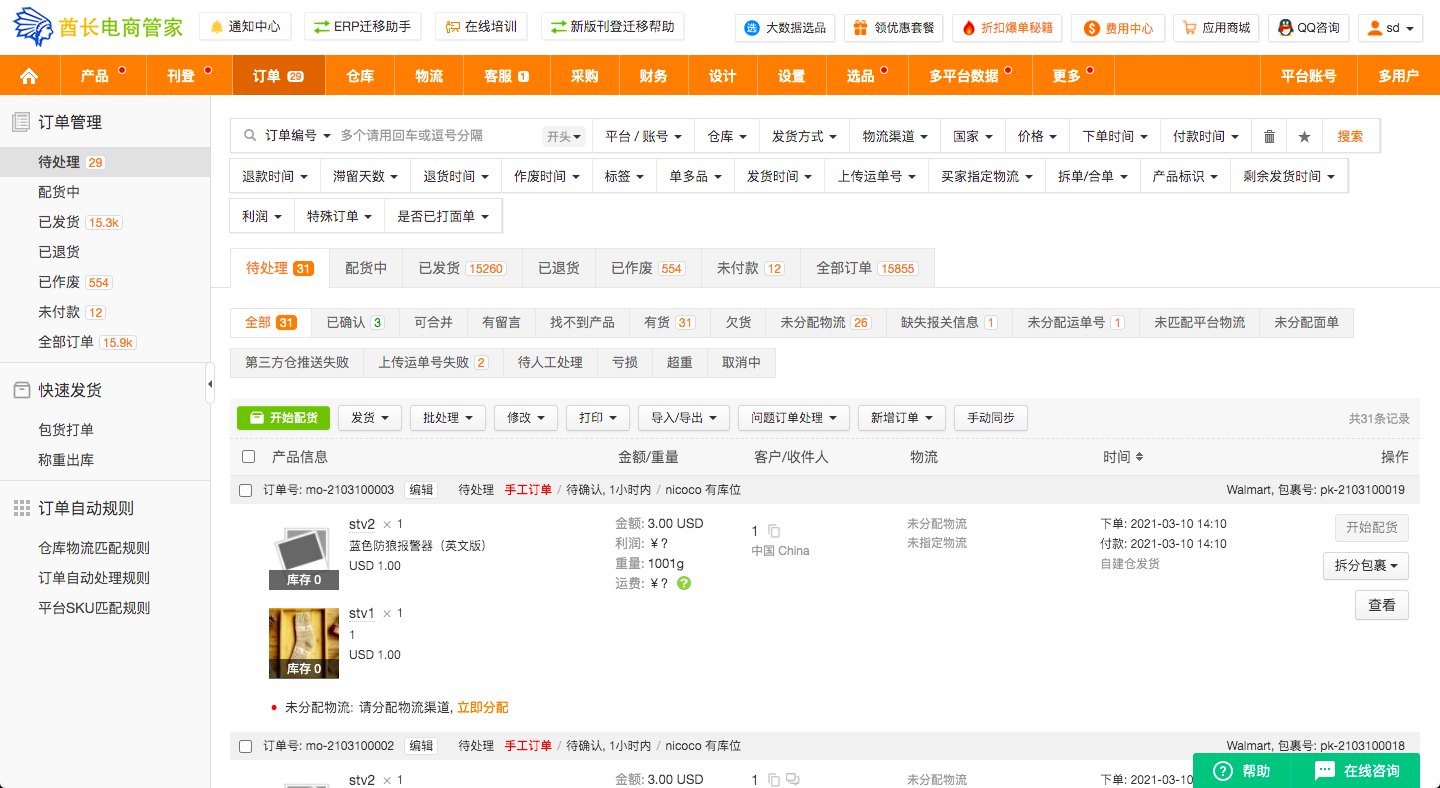Click the star favorites icon in the filter bar
This screenshot has width=1440, height=788.
[x=1304, y=136]
